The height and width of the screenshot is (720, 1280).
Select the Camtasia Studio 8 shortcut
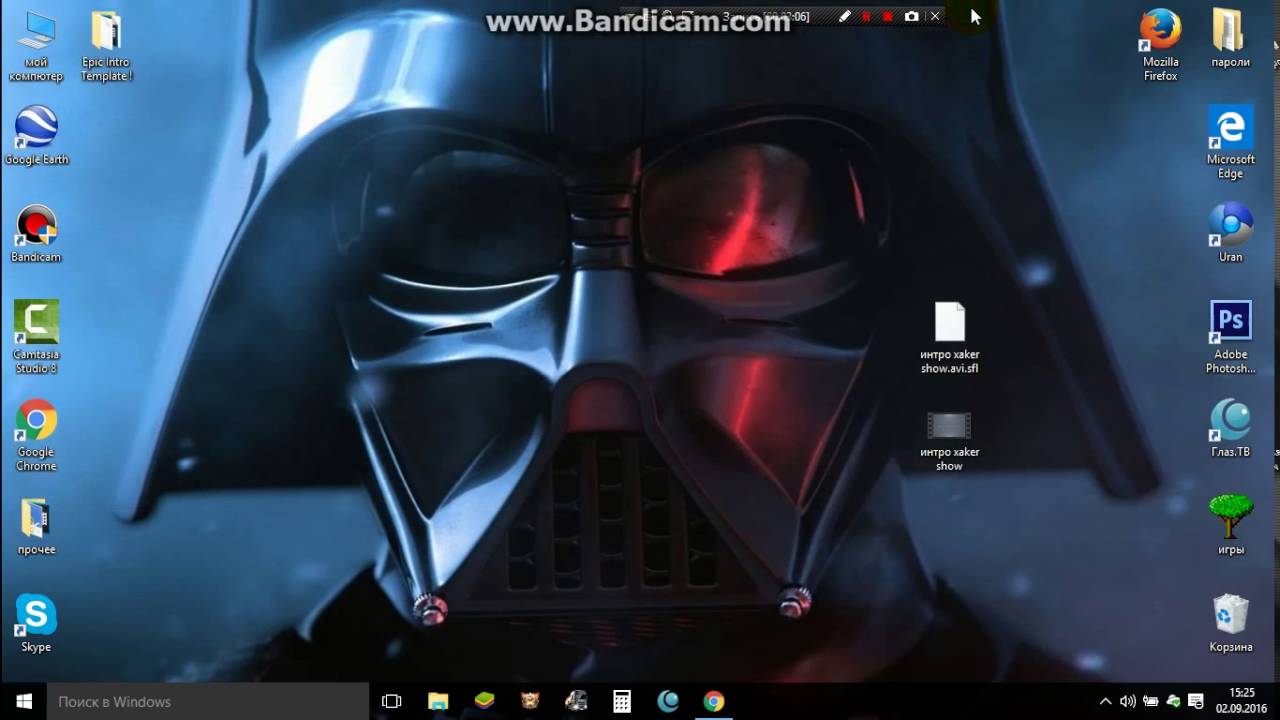point(36,337)
